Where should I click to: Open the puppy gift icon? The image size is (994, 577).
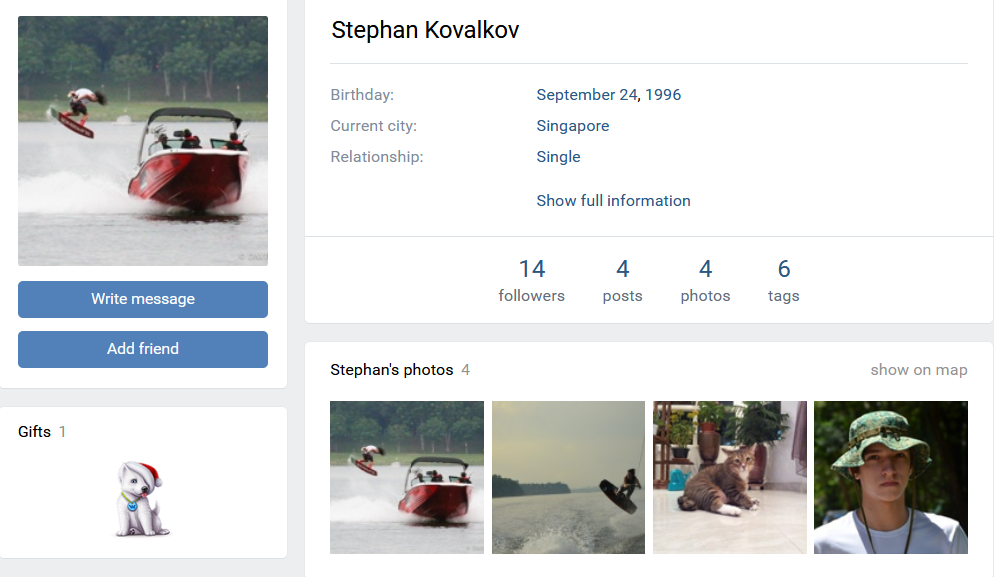point(139,498)
